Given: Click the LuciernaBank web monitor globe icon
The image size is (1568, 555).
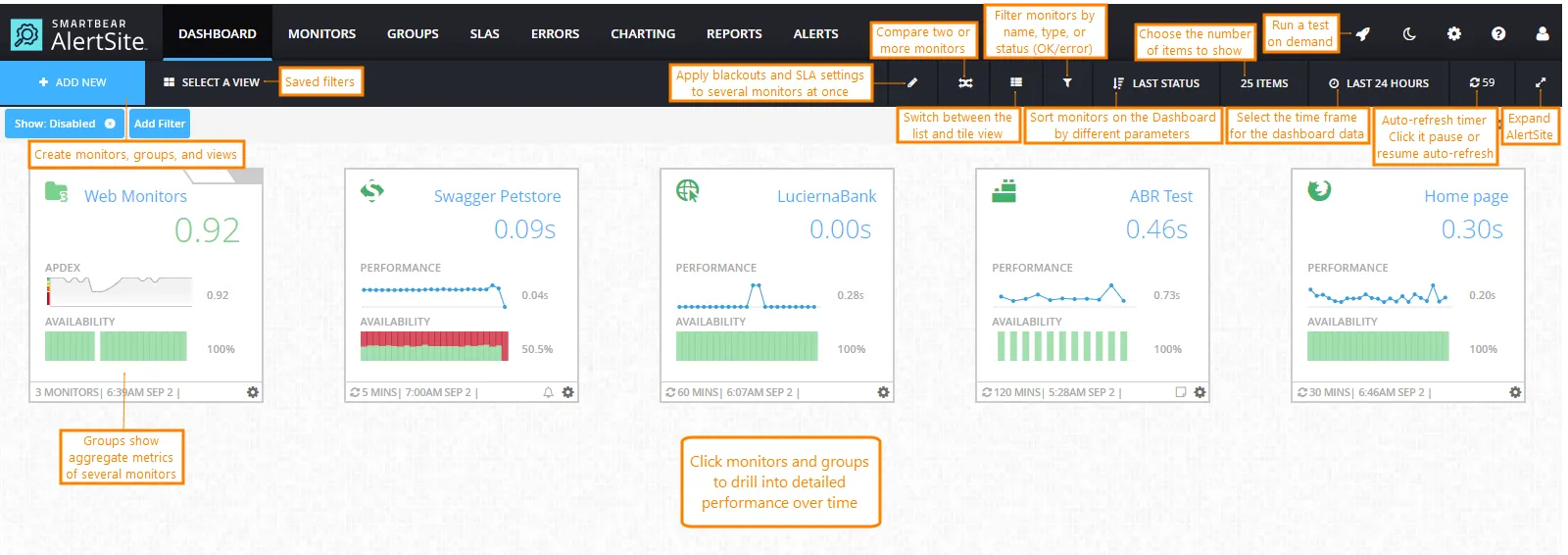Looking at the screenshot, I should point(688,191).
